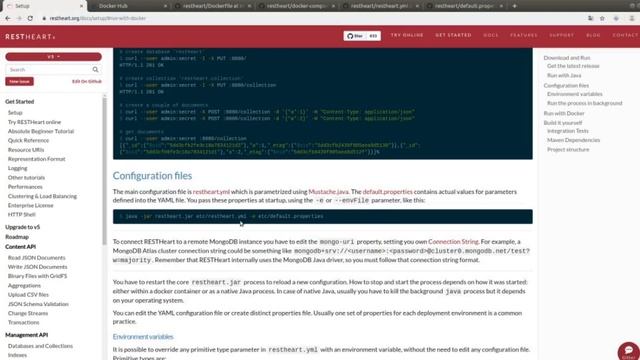640x360 pixels.
Task: Open Logging in the sidebar
Action: click(18, 168)
